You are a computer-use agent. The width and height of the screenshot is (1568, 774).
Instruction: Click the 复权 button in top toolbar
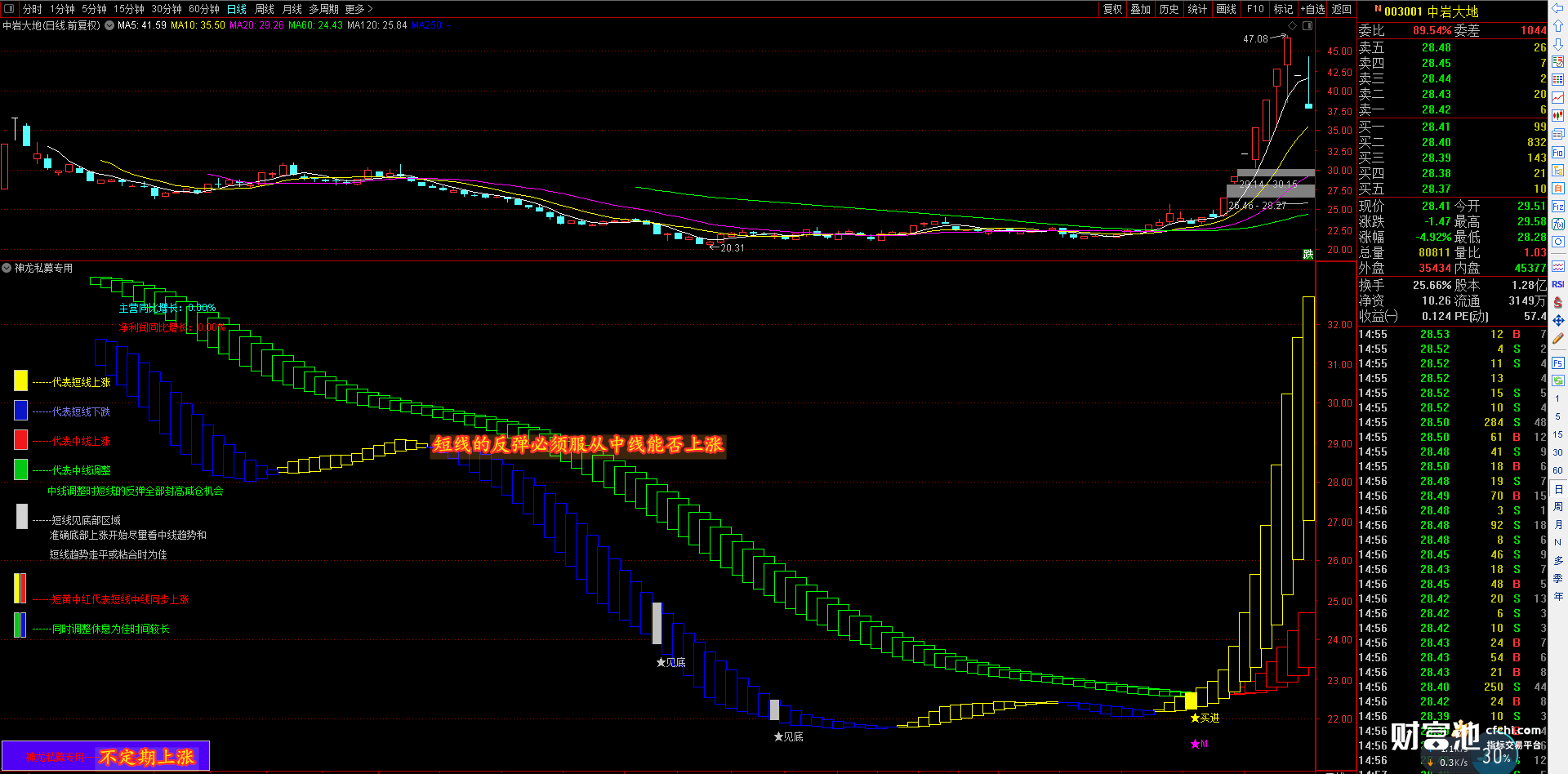tap(1112, 9)
